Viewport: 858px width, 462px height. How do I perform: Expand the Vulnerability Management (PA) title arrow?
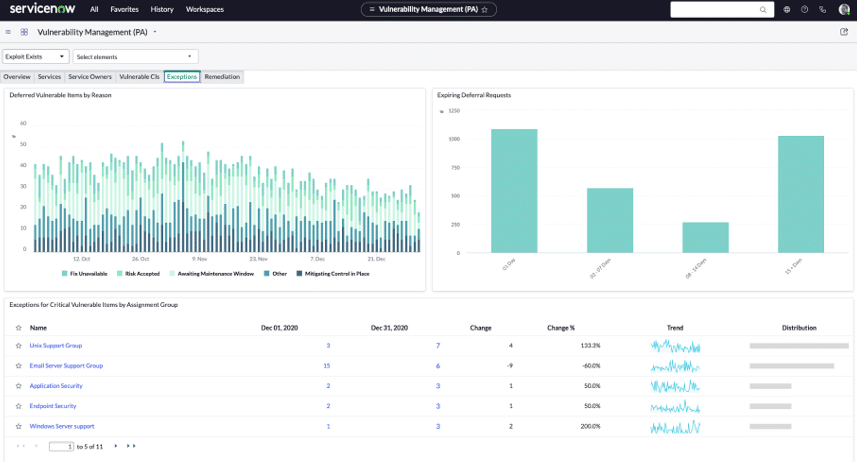click(155, 32)
